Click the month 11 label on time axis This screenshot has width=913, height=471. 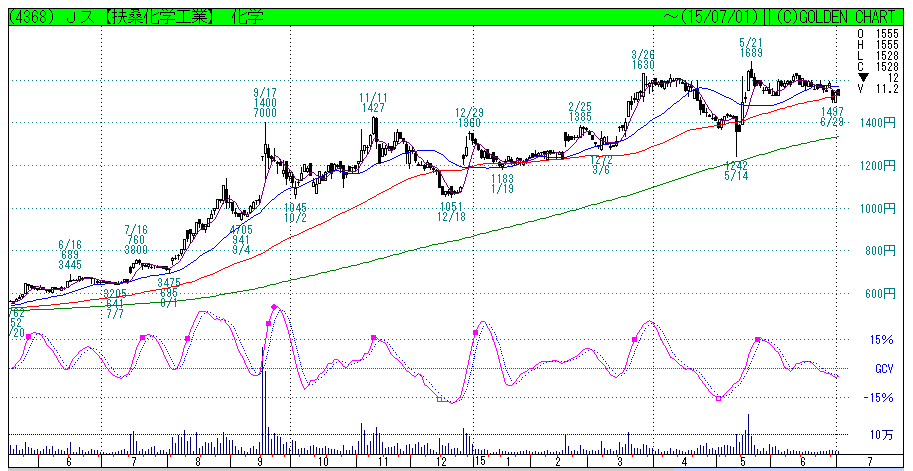click(x=382, y=462)
